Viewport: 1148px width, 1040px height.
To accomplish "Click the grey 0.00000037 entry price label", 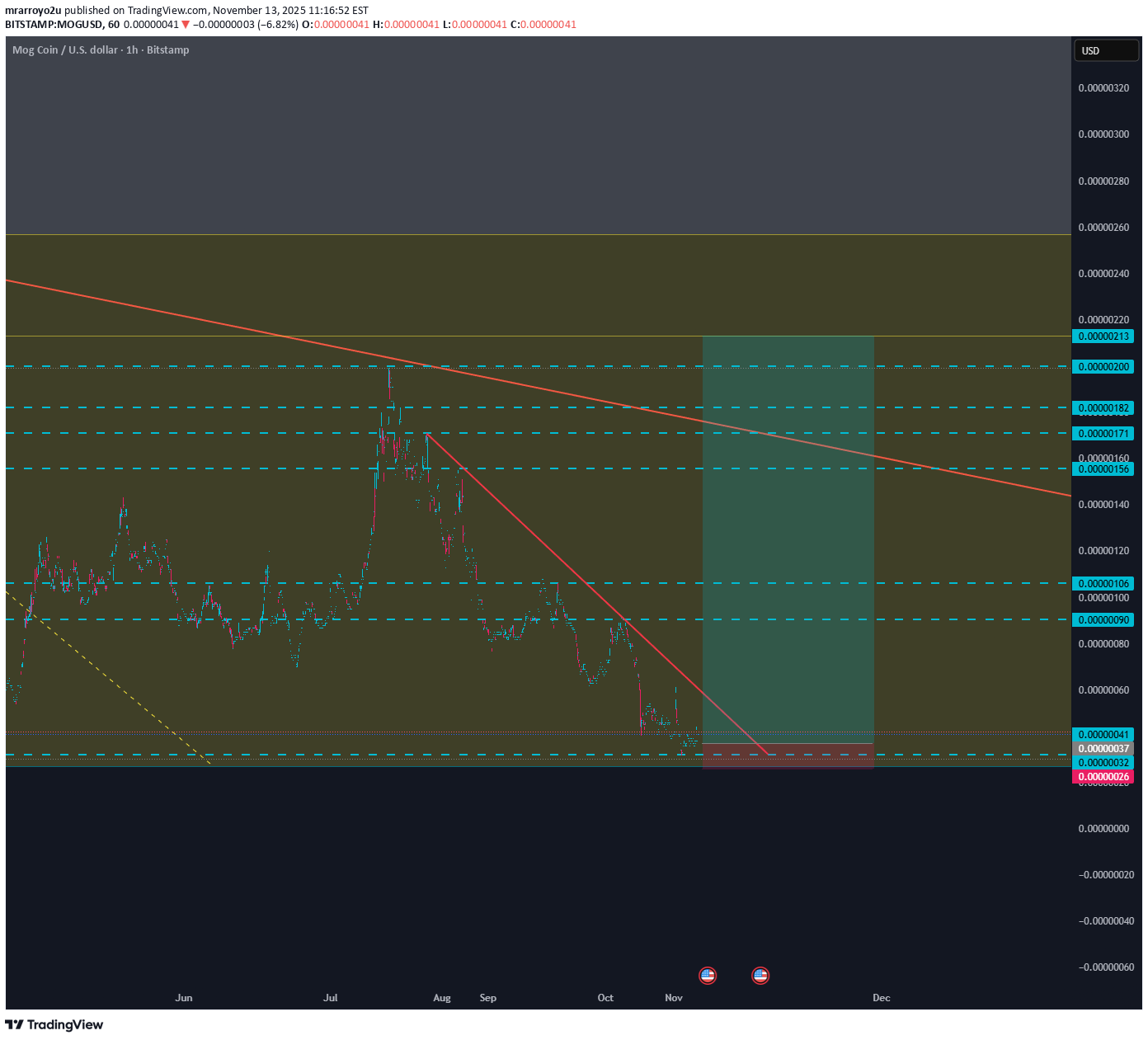I will click(x=1103, y=749).
